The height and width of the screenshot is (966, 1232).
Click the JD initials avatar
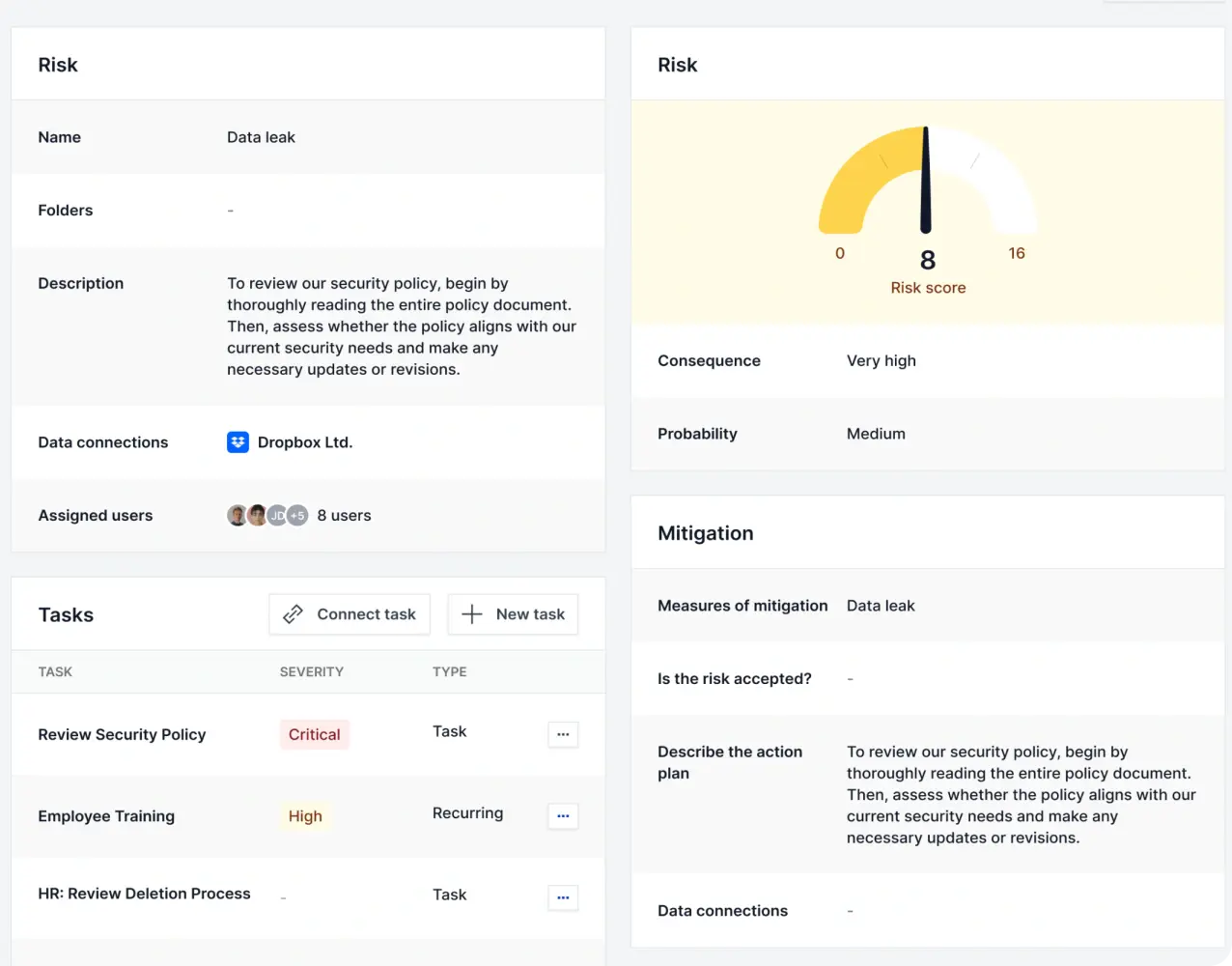(x=277, y=516)
